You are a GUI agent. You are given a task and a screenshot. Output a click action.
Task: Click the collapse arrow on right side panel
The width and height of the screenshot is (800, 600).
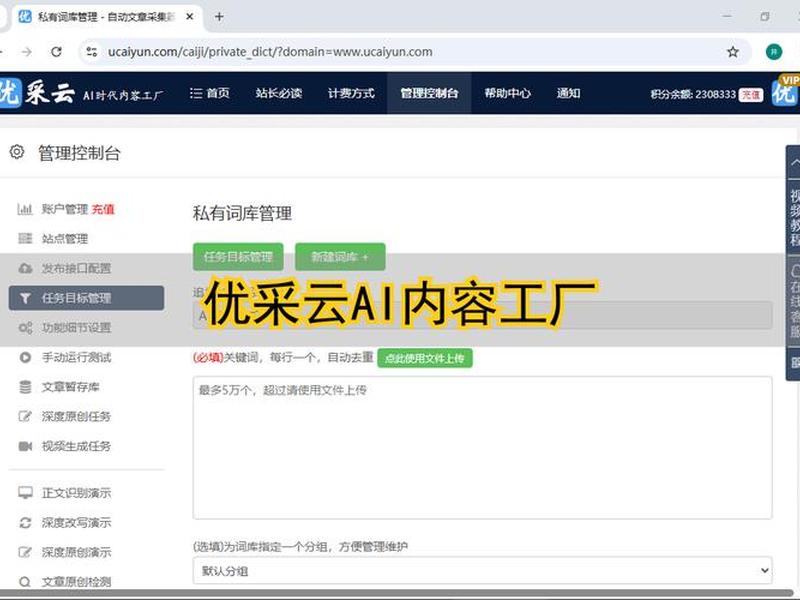(794, 162)
